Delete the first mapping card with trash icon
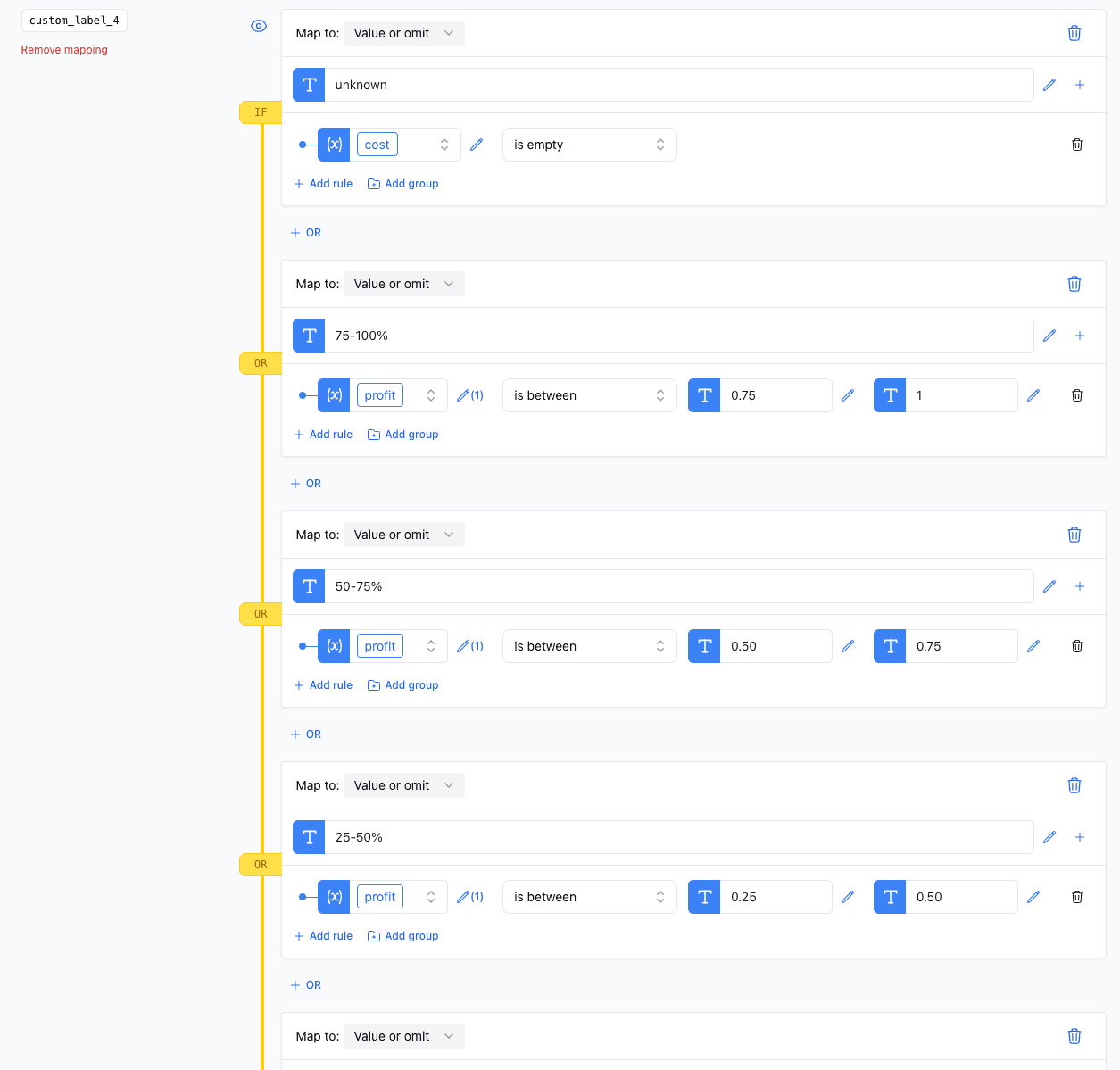 (x=1074, y=33)
